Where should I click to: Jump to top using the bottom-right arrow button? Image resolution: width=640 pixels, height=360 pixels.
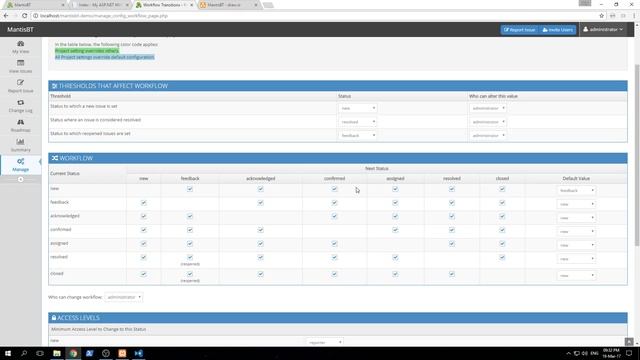pyautogui.click(x=629, y=342)
